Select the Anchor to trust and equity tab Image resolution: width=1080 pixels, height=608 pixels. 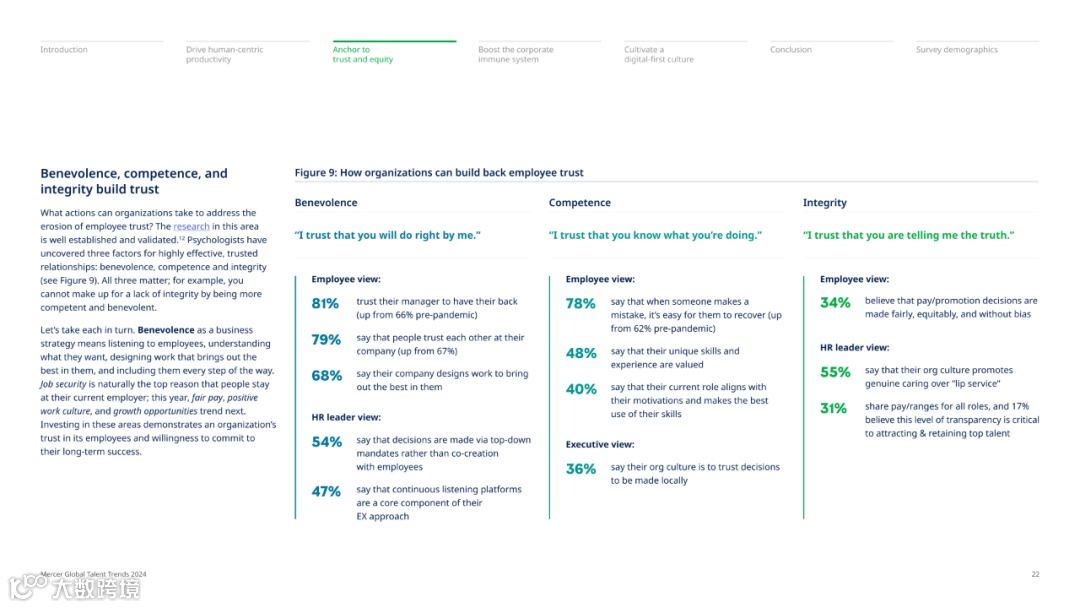362,54
